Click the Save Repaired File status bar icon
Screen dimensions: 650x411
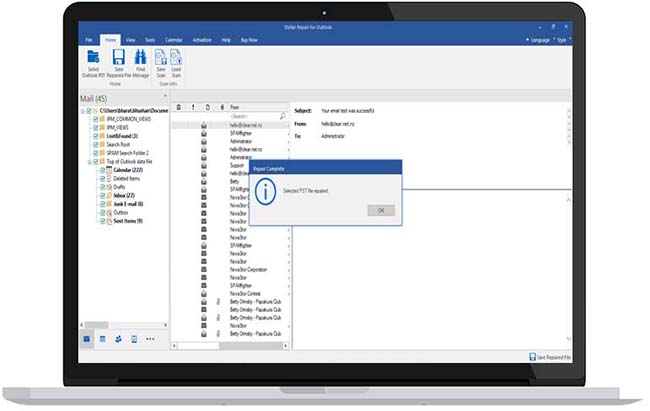coord(533,357)
